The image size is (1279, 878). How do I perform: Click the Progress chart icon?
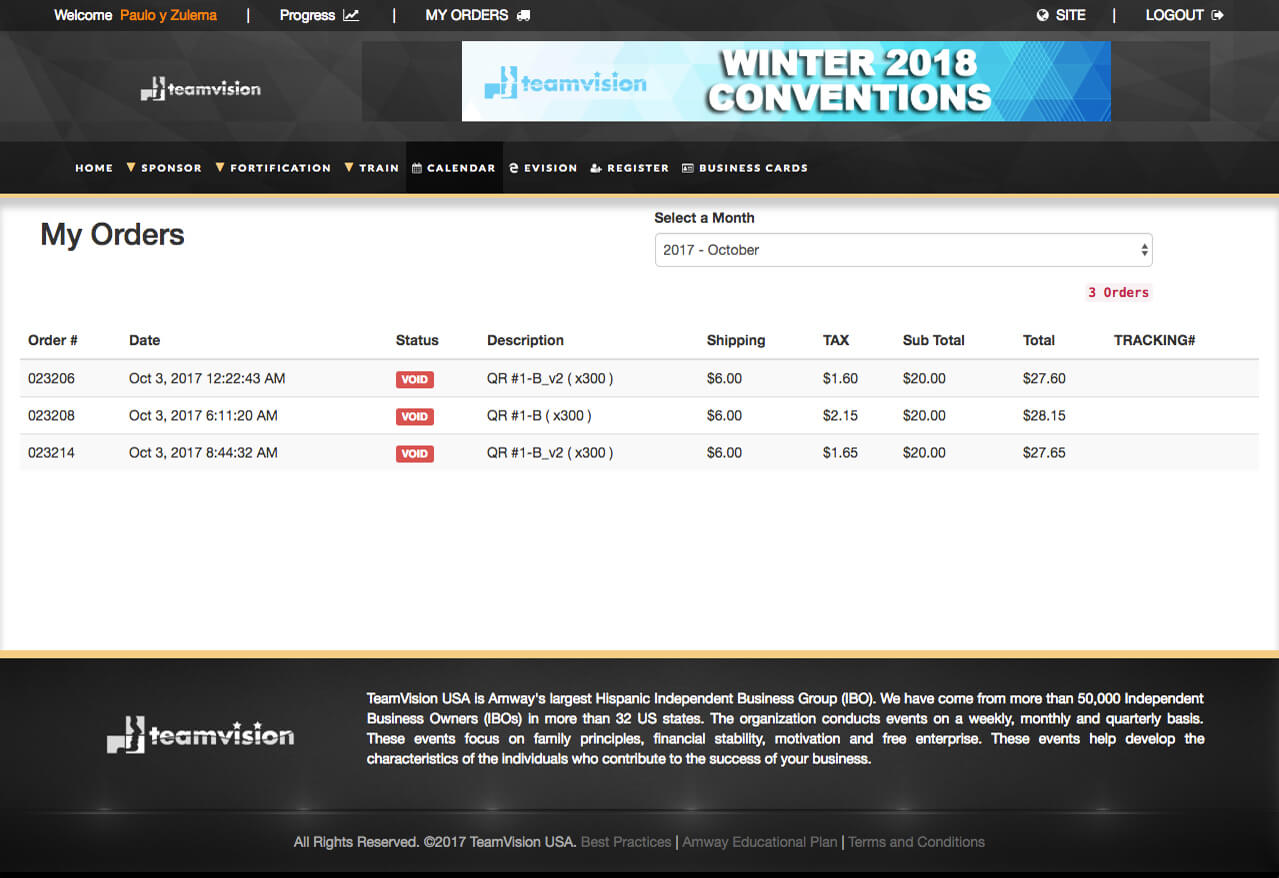pyautogui.click(x=350, y=15)
